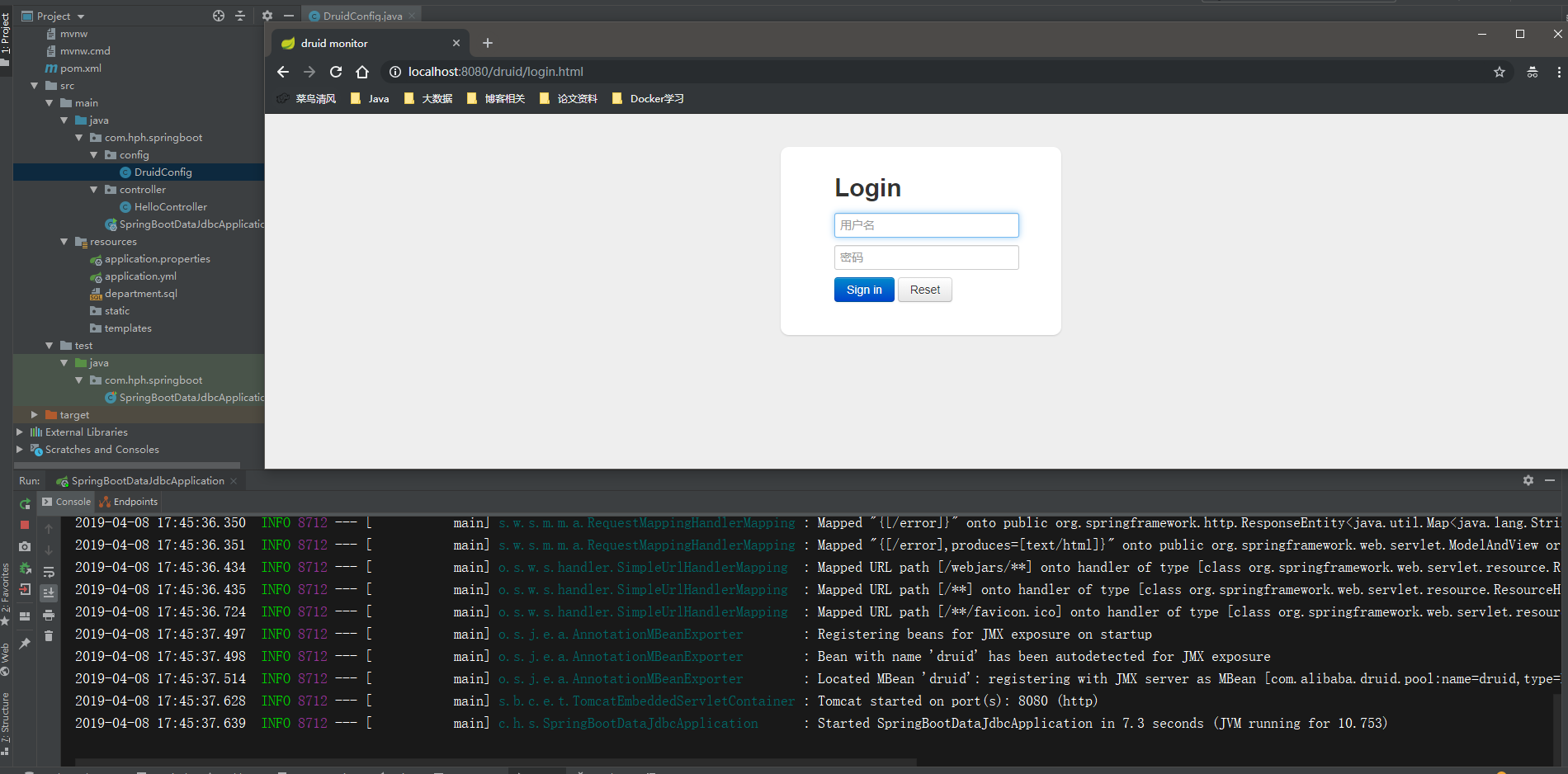Click the Reset button
Screen dimensions: 1568x774
coord(925,290)
